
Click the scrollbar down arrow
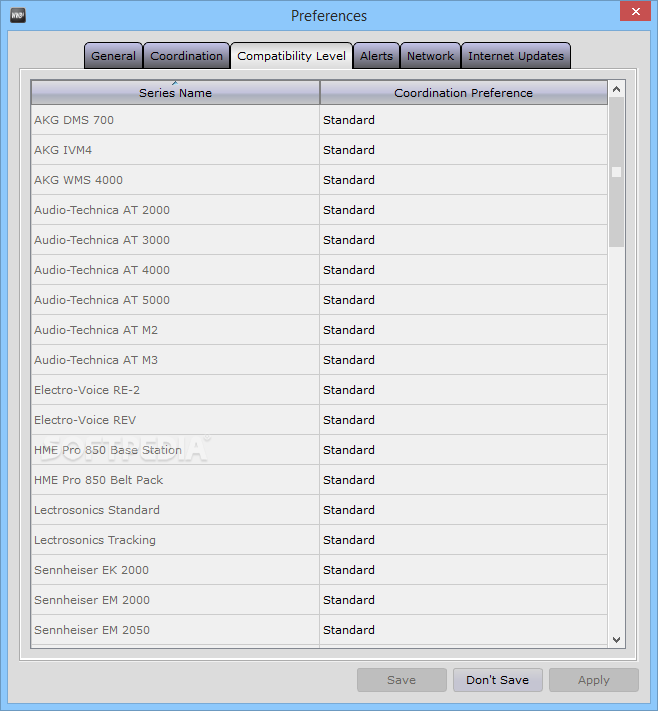[616, 639]
